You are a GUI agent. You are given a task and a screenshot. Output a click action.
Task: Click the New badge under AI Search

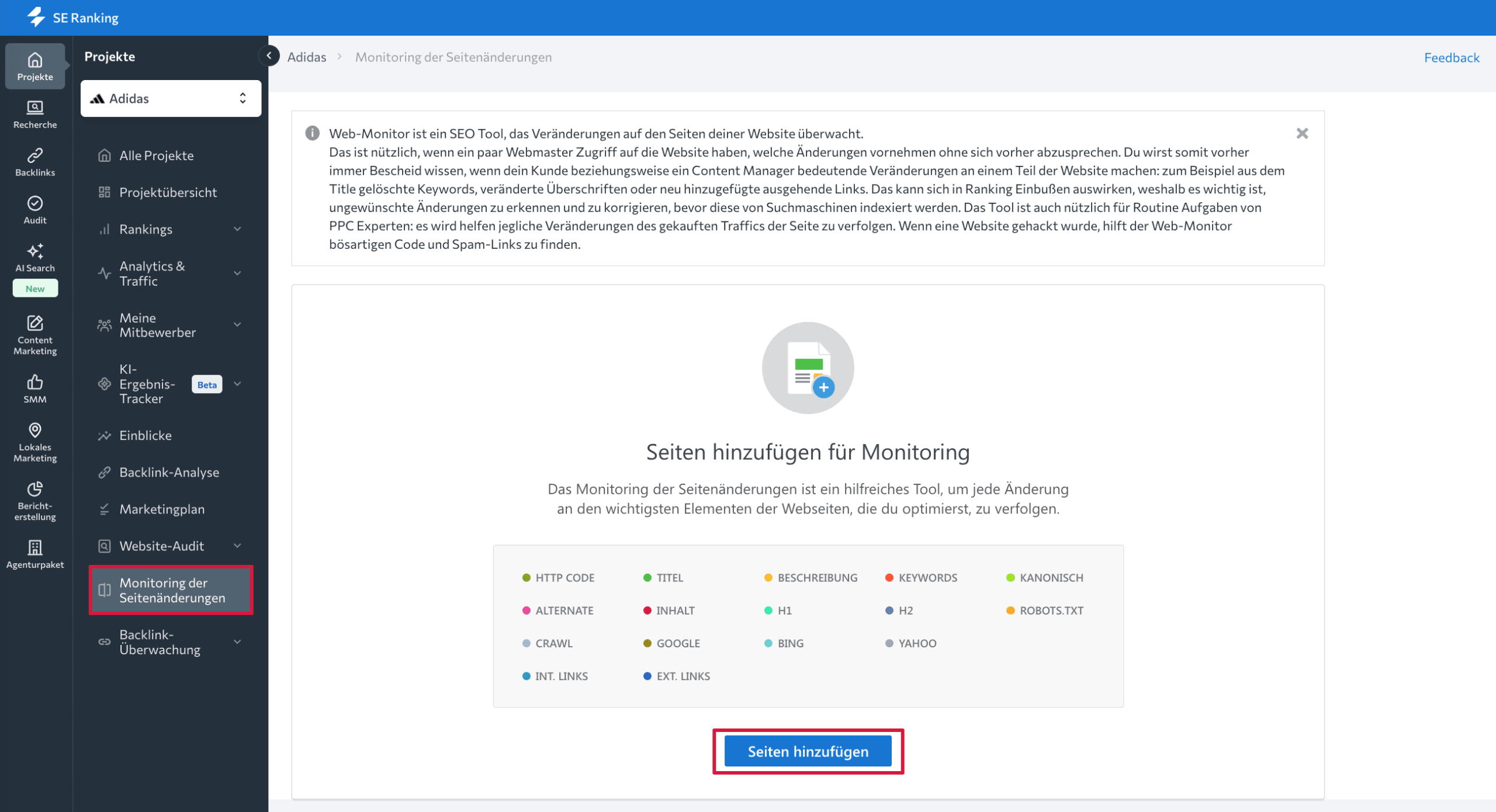(35, 289)
